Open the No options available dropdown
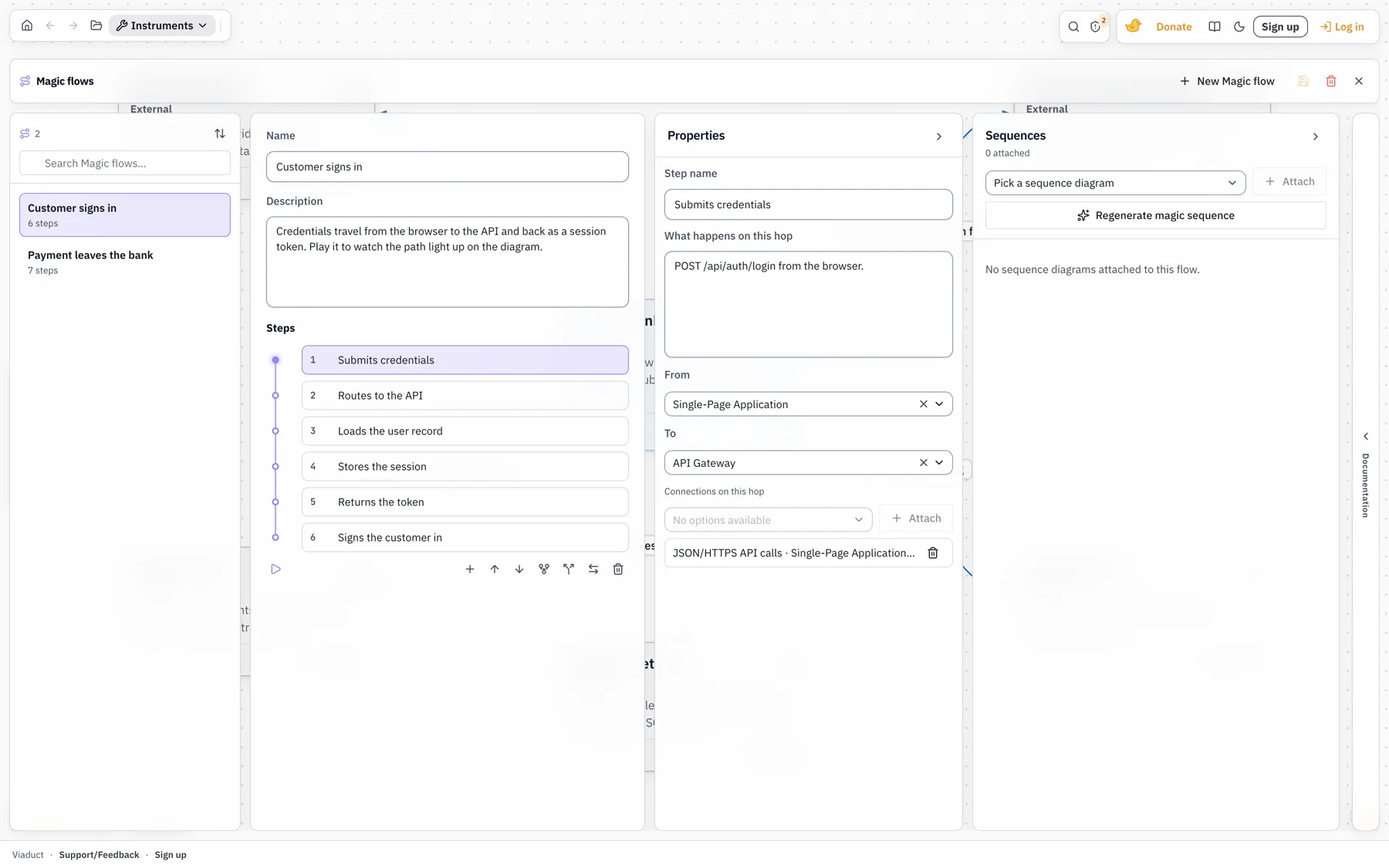 click(768, 520)
